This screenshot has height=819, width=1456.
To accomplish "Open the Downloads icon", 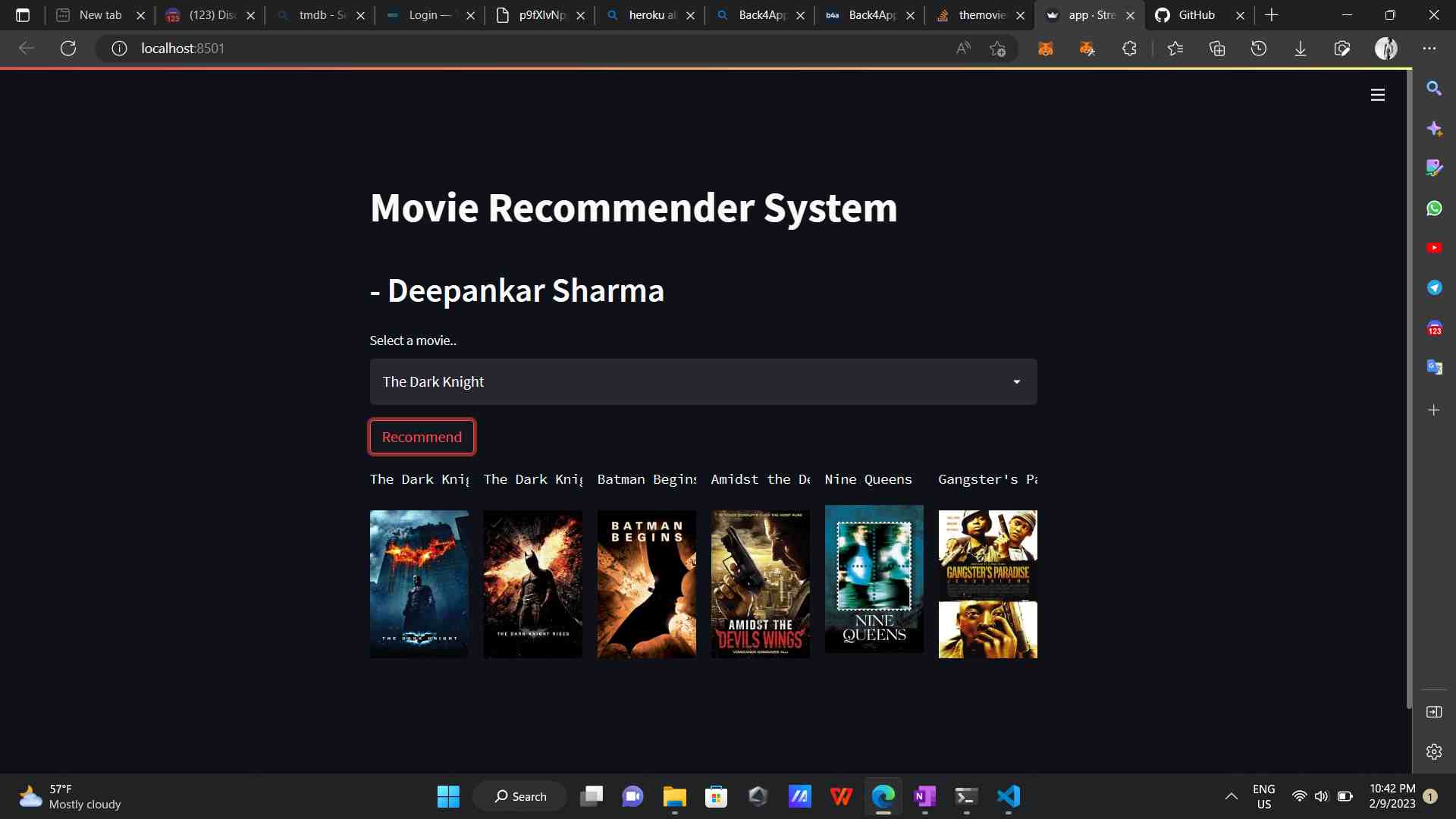I will (1301, 49).
